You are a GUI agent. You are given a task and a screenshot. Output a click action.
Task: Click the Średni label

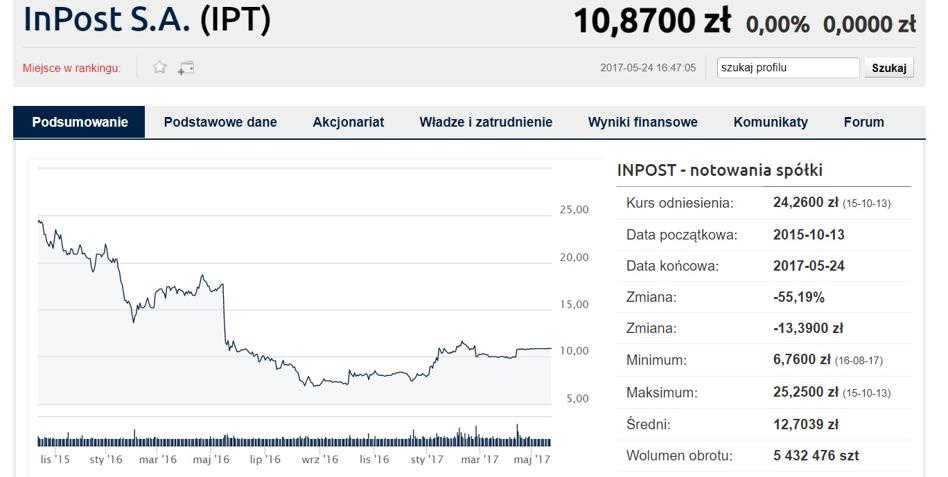(x=648, y=424)
